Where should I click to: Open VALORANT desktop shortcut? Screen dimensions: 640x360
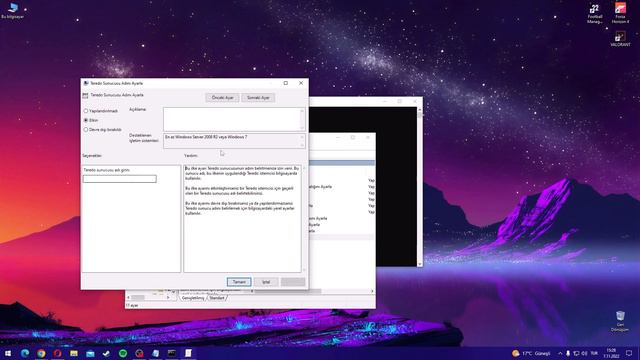pyautogui.click(x=620, y=39)
